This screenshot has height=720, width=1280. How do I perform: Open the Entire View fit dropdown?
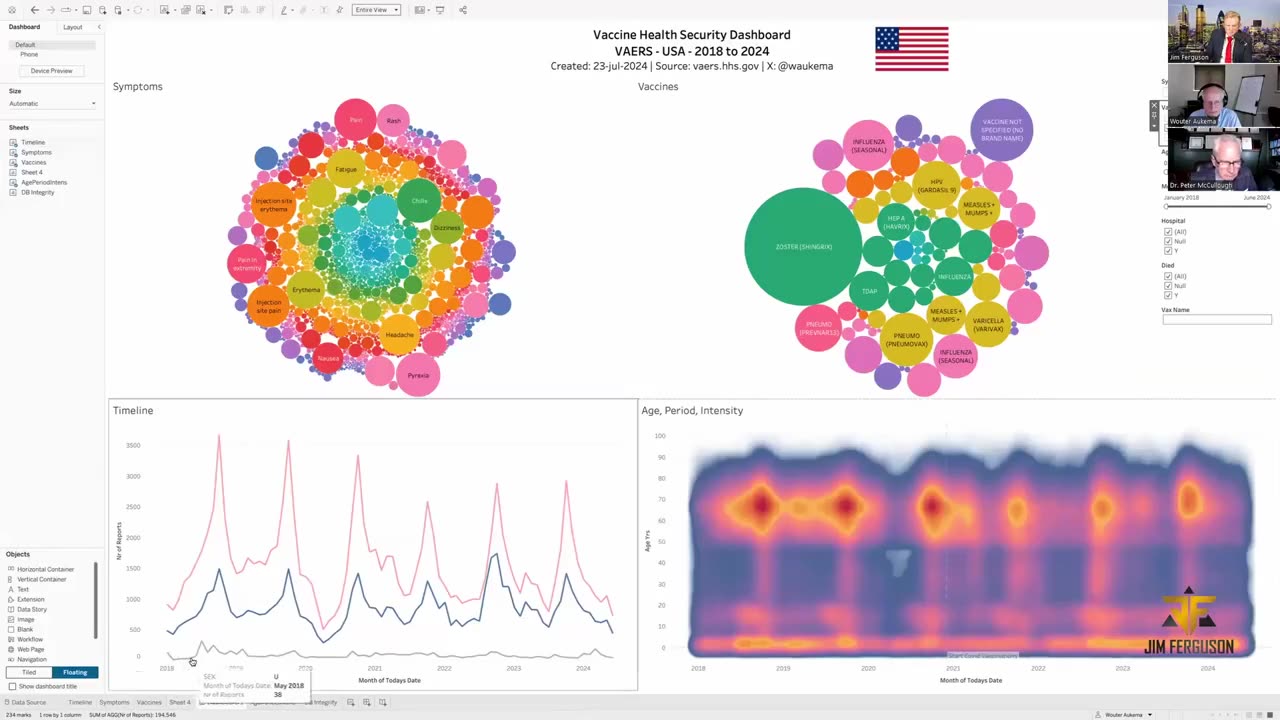click(376, 10)
